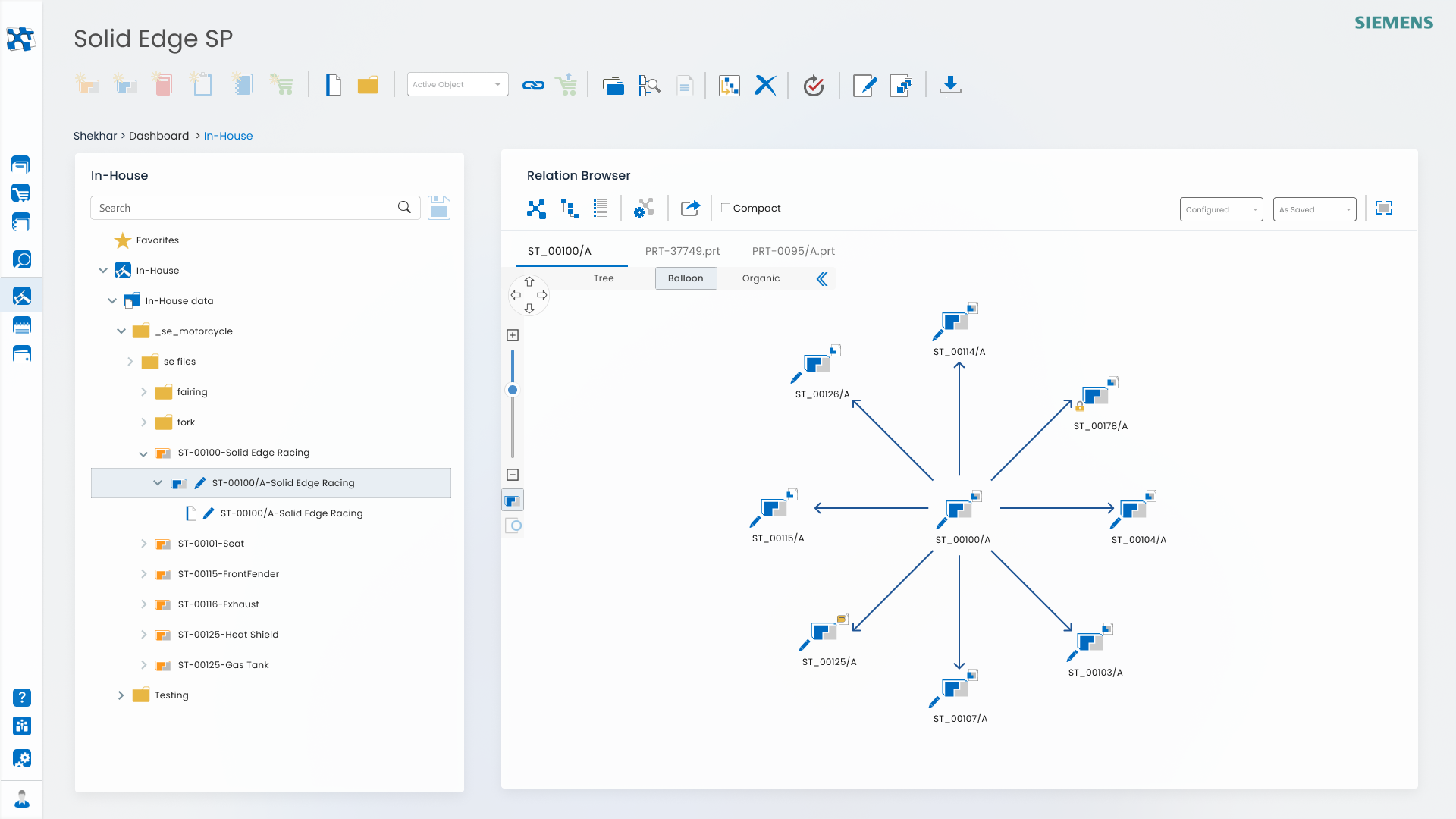Click the fit-to-screen icon in Relation Browser
This screenshot has width=1456, height=819.
pyautogui.click(x=1384, y=209)
